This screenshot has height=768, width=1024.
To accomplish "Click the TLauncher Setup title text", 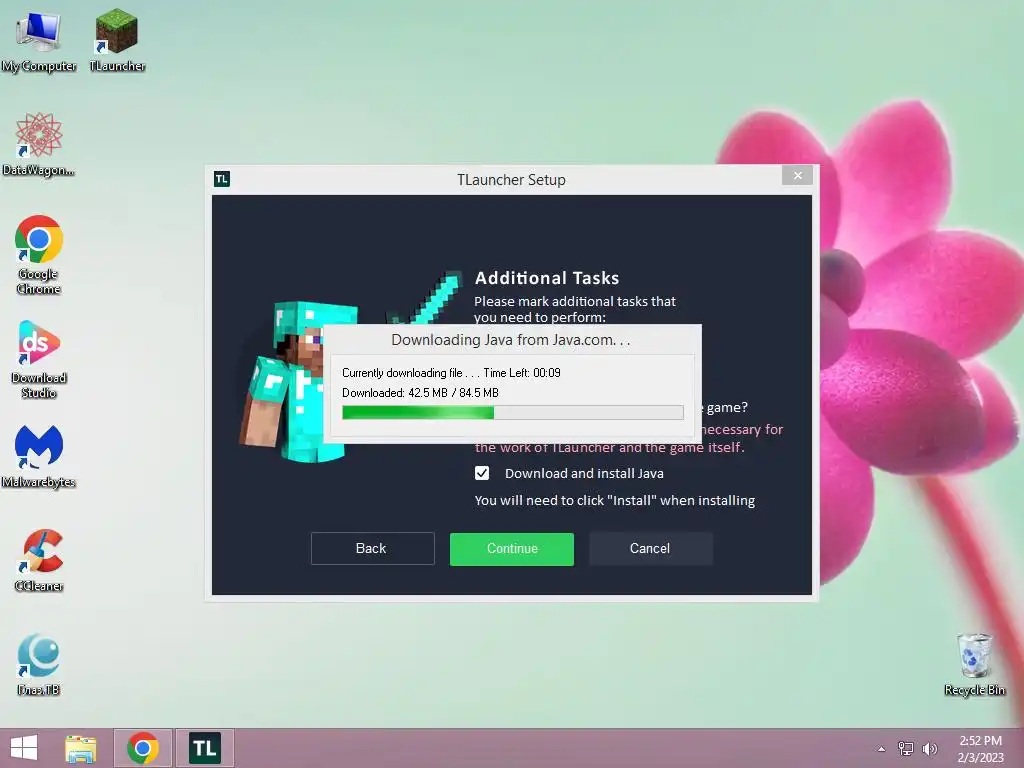I will (511, 180).
